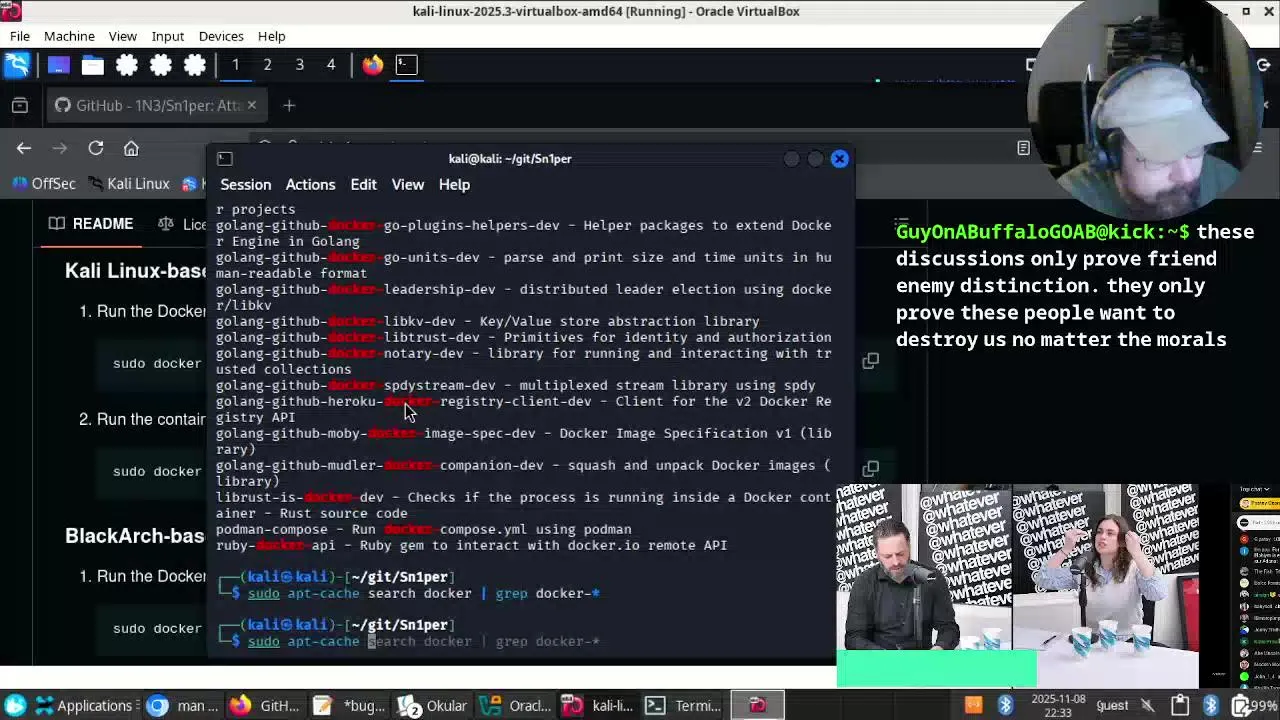Screen dimensions: 1280x720
Task: Open VirtualBox File menu
Action: point(20,36)
